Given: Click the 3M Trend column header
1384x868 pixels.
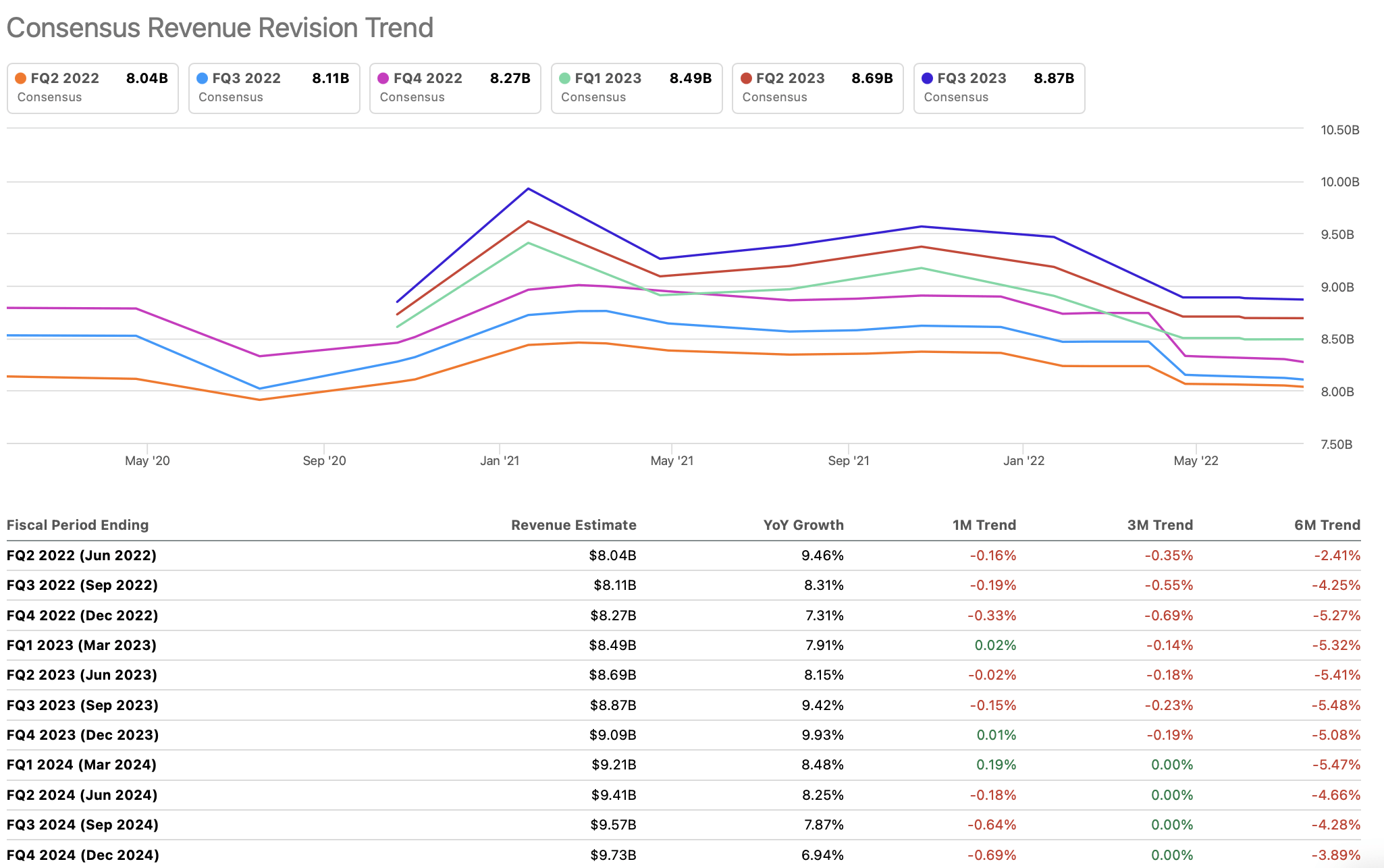Looking at the screenshot, I should tap(1160, 525).
